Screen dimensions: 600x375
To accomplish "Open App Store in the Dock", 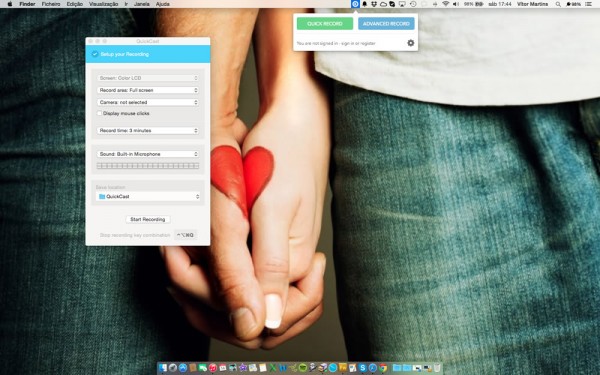I will 183,368.
